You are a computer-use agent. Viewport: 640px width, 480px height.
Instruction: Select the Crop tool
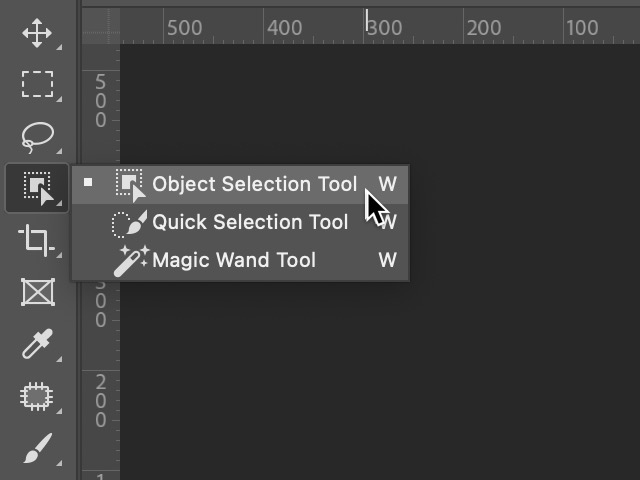[x=37, y=240]
